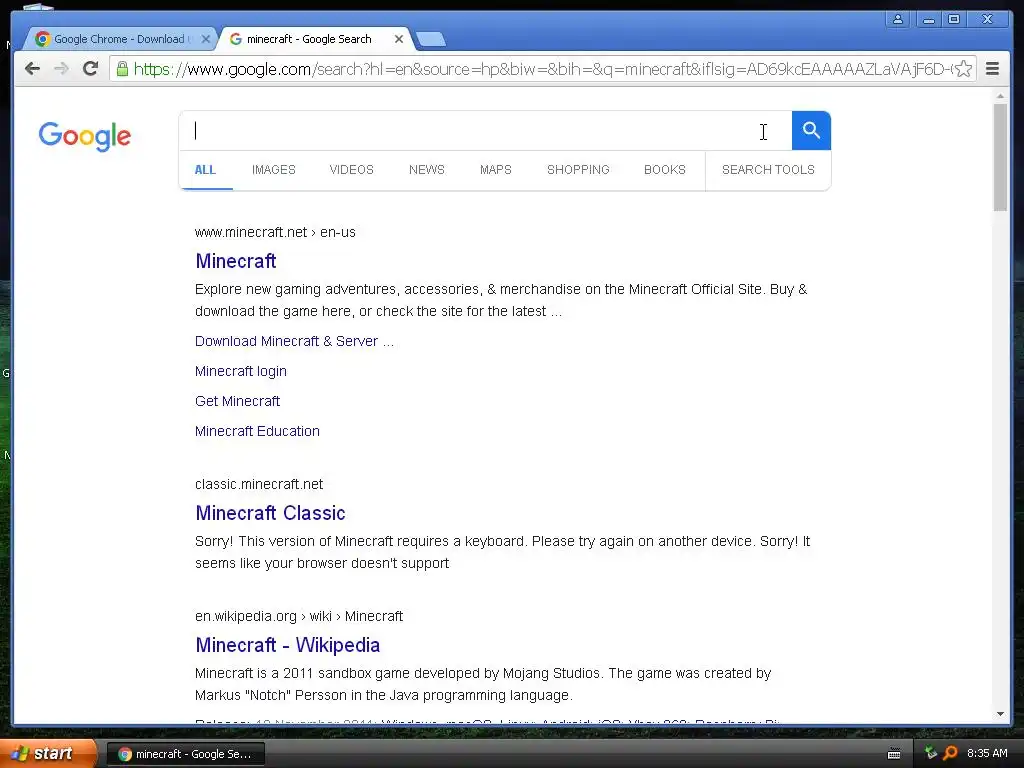Open a new tab with the tab button
Viewport: 1024px width, 768px height.
point(431,40)
